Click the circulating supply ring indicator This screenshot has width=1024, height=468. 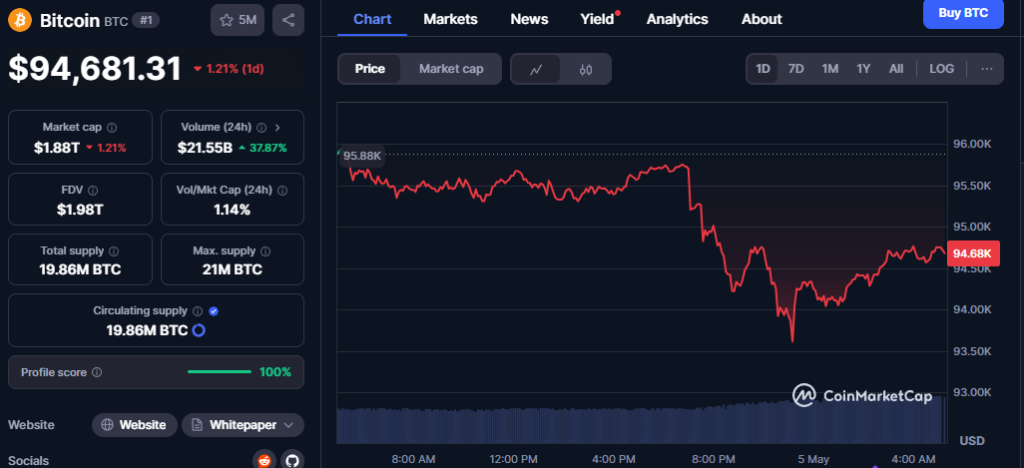pos(199,330)
